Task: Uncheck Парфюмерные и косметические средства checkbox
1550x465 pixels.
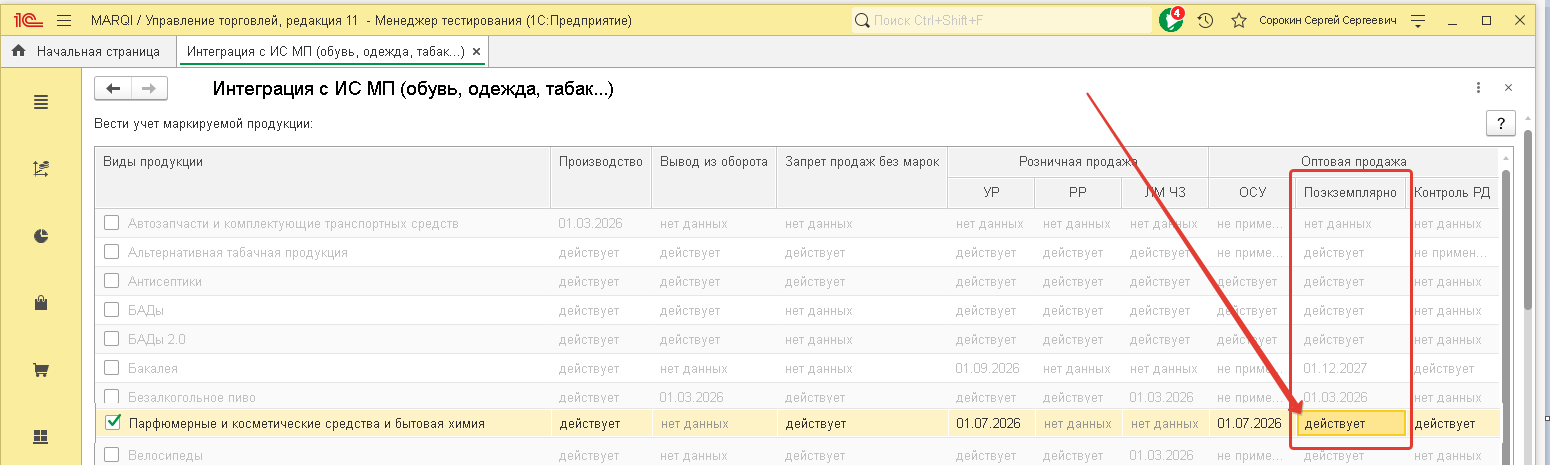Action: tap(113, 423)
